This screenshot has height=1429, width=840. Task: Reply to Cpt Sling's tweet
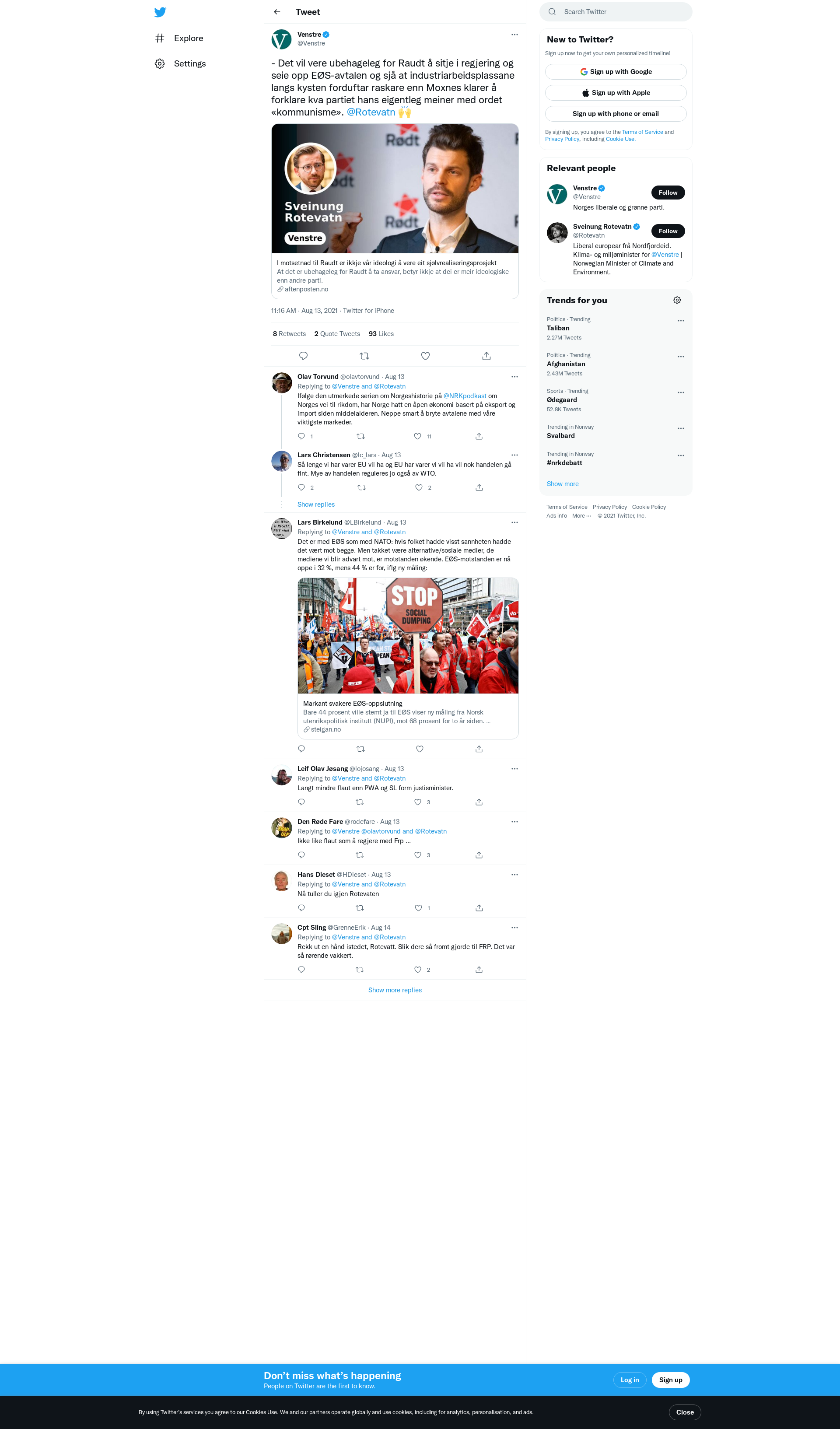click(301, 970)
